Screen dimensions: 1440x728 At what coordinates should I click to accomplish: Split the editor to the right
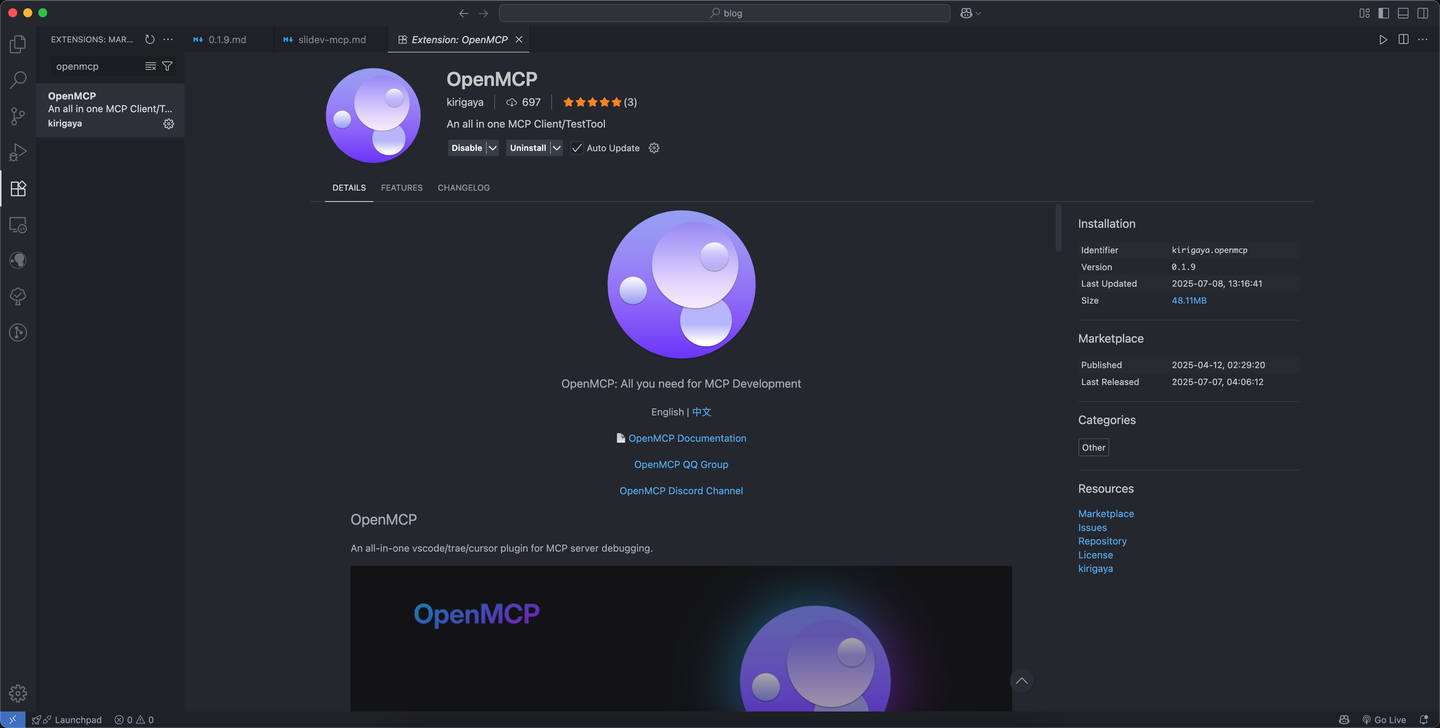point(1403,40)
